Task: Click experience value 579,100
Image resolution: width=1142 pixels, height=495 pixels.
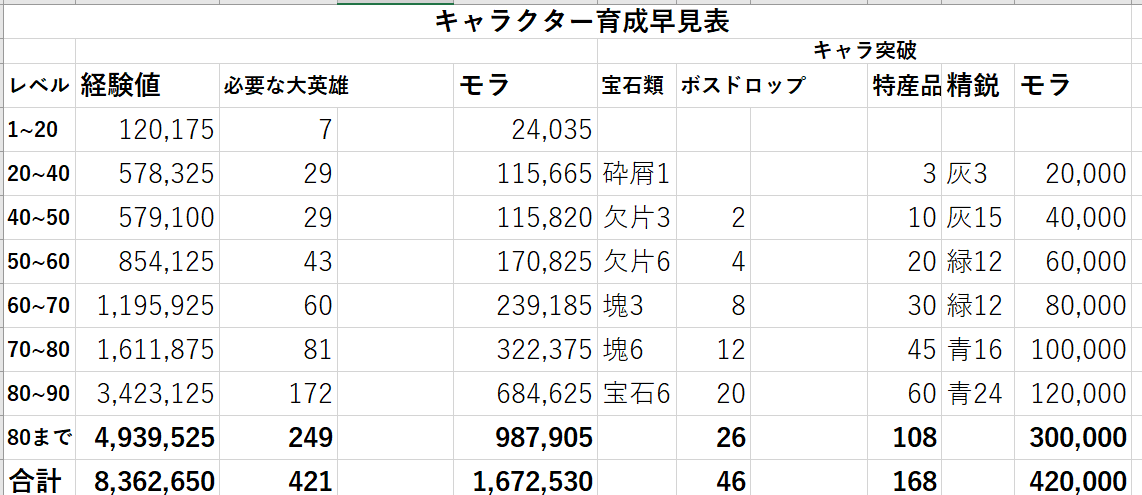Action: [147, 218]
